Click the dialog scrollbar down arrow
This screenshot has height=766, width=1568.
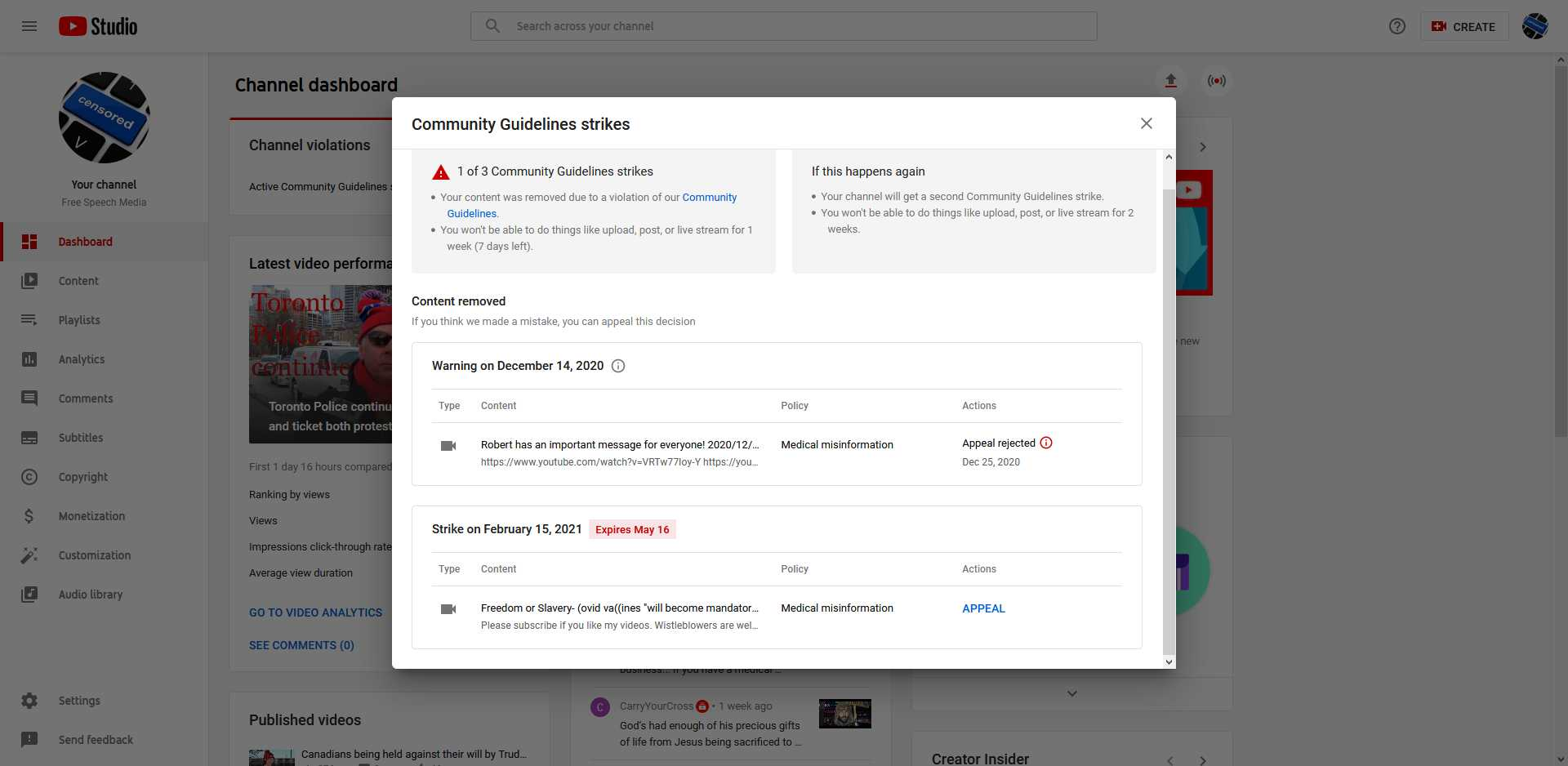pyautogui.click(x=1169, y=661)
